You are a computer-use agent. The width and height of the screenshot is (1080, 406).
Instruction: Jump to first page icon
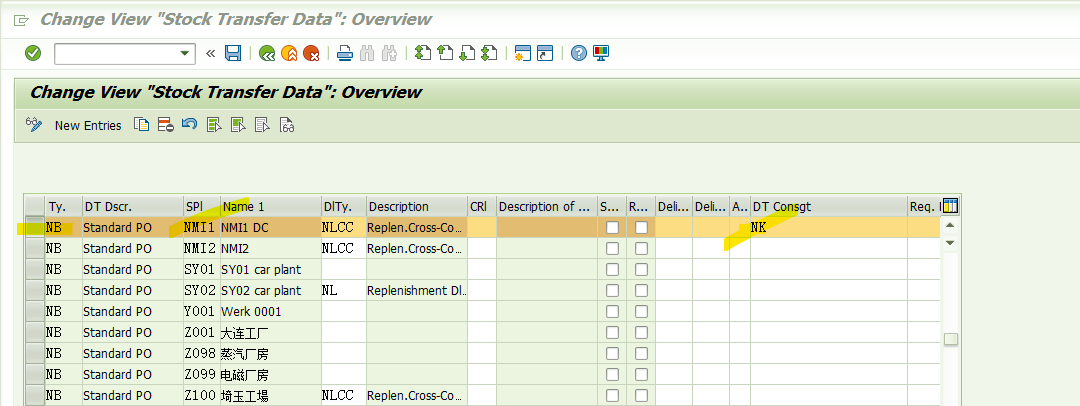click(423, 53)
